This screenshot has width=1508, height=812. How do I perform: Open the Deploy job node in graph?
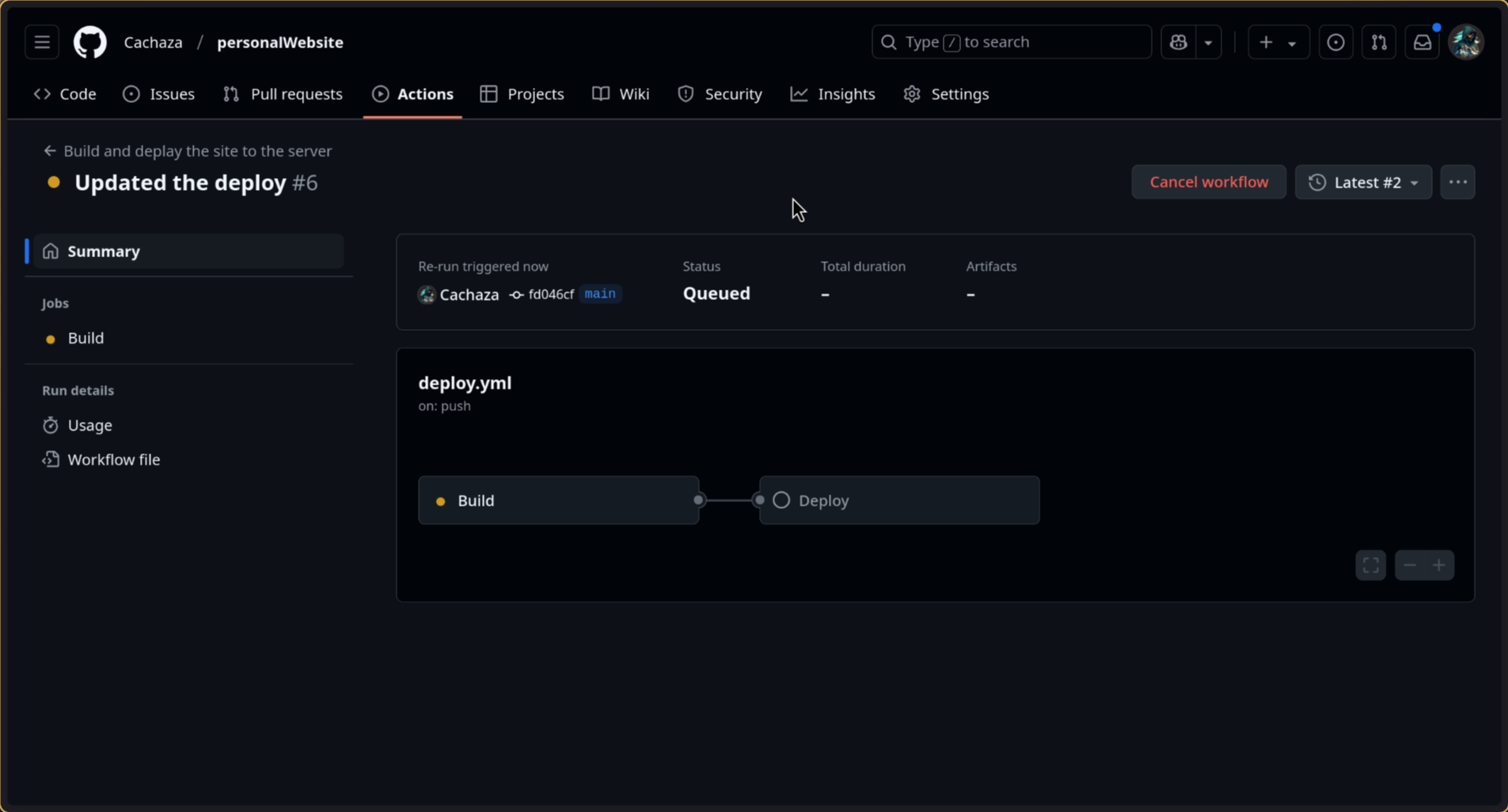899,500
